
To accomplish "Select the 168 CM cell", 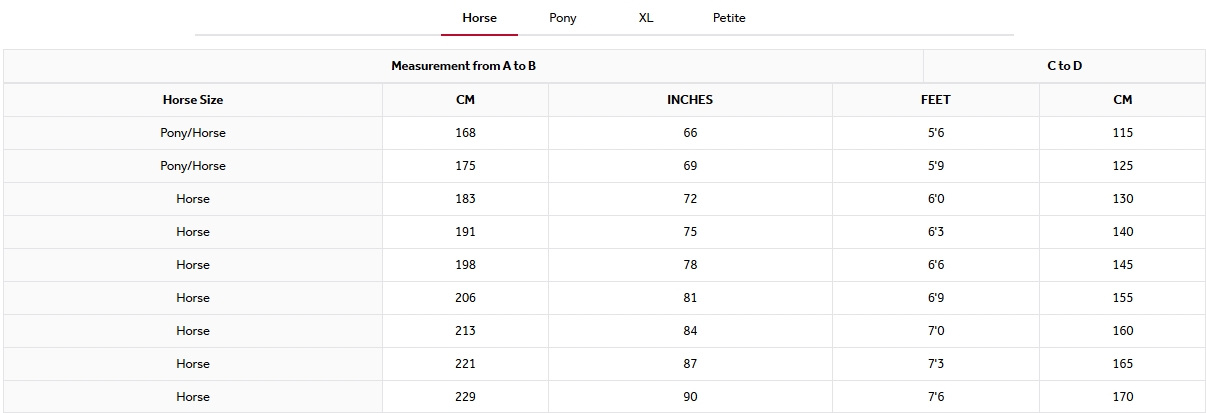I will (x=465, y=133).
